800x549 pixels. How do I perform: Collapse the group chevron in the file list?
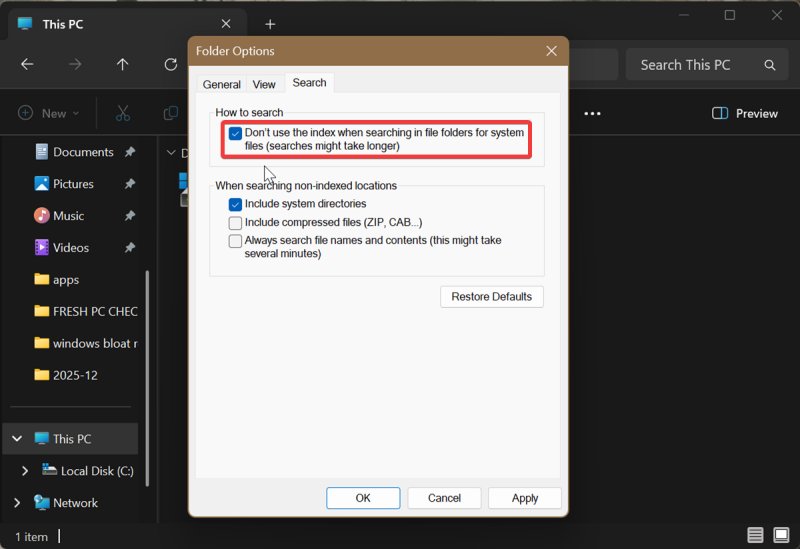coord(171,153)
